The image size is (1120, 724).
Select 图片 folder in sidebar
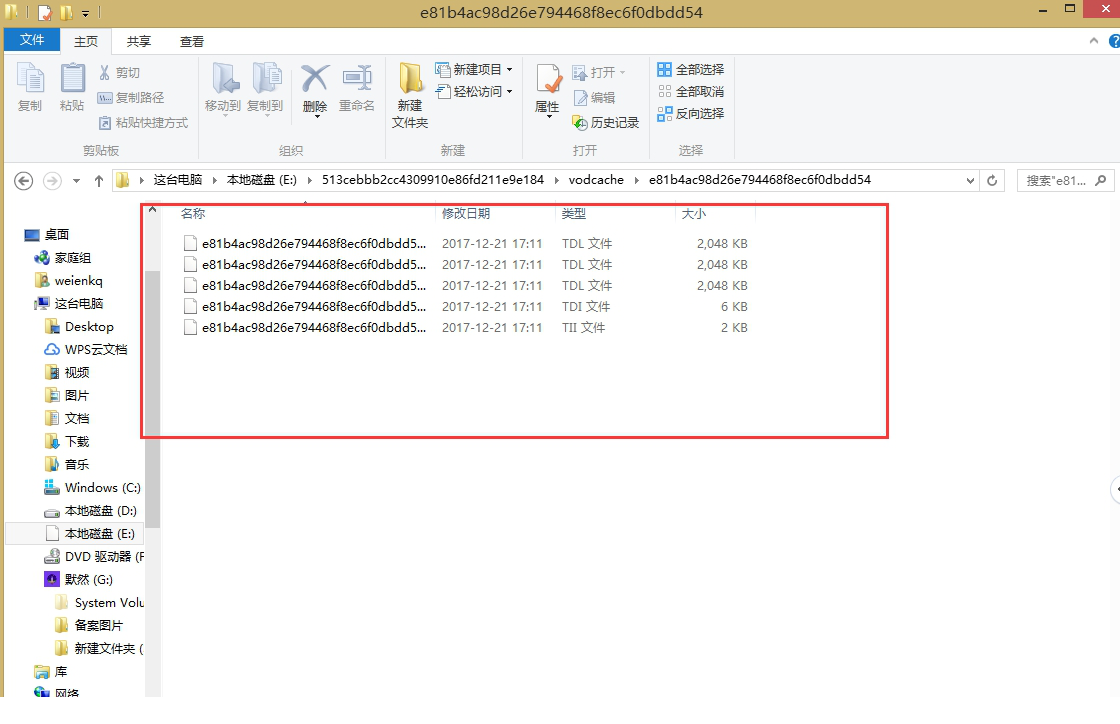pos(67,396)
